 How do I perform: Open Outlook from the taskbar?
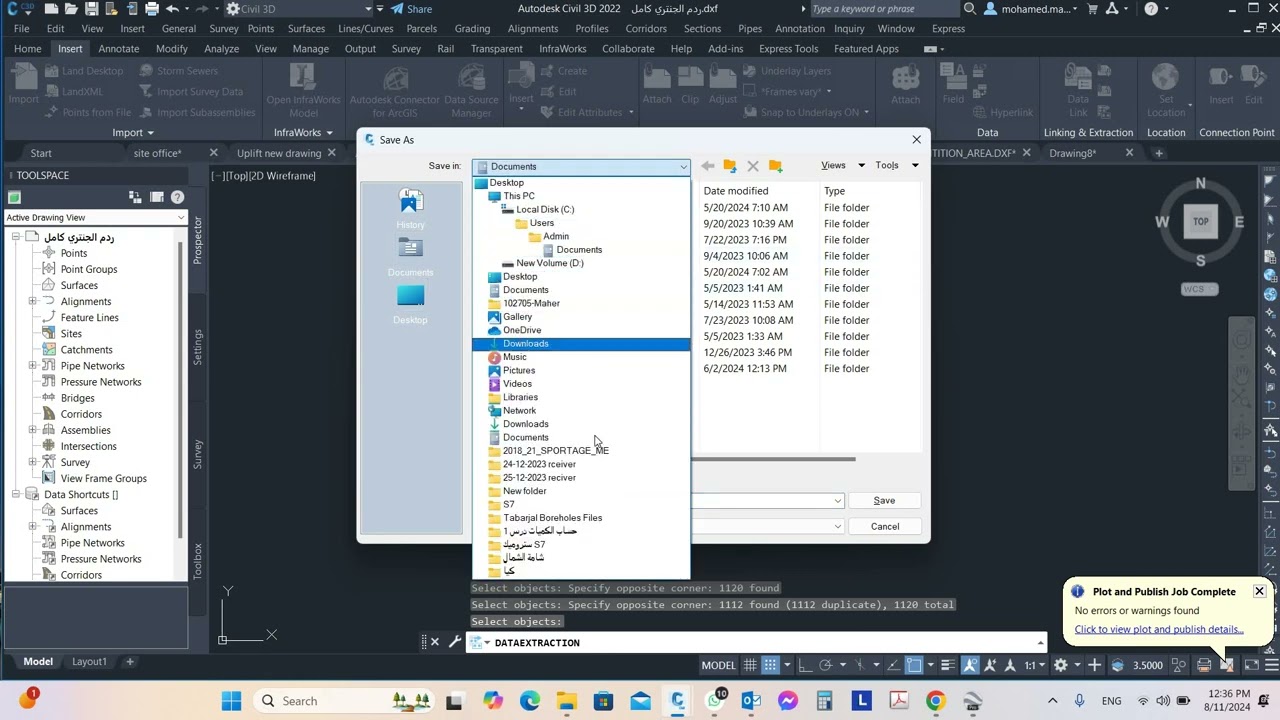(x=751, y=701)
